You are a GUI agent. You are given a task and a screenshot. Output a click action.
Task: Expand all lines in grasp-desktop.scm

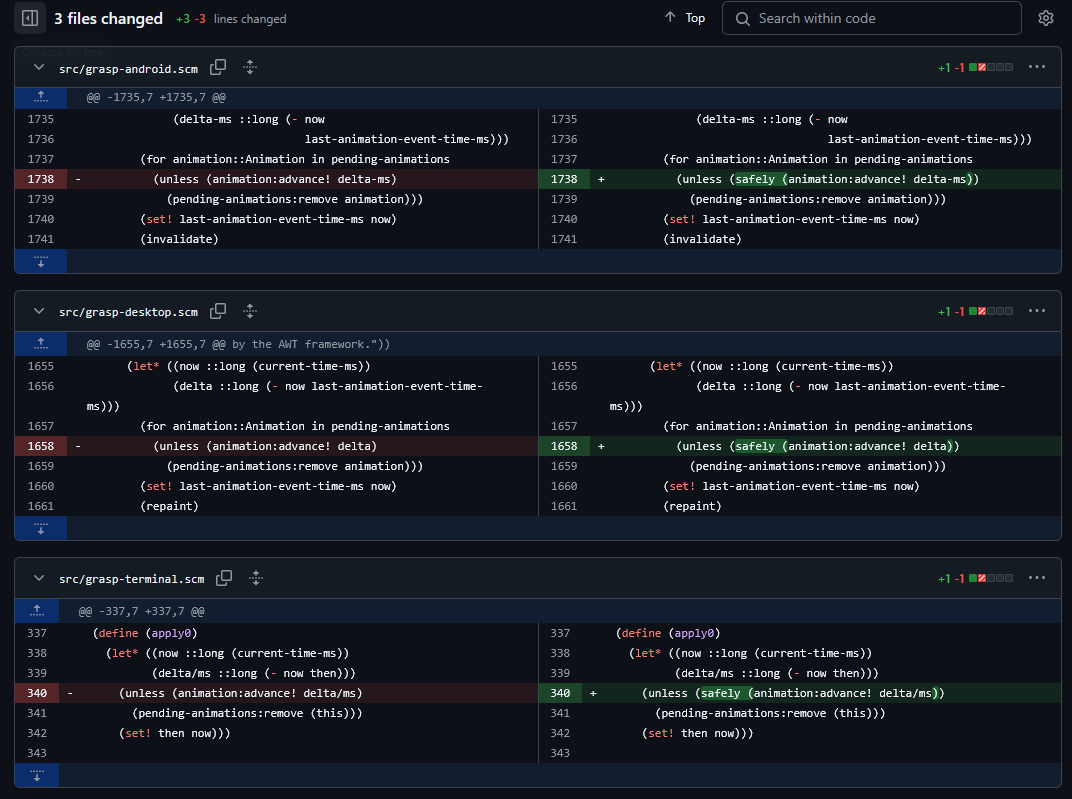click(x=250, y=311)
